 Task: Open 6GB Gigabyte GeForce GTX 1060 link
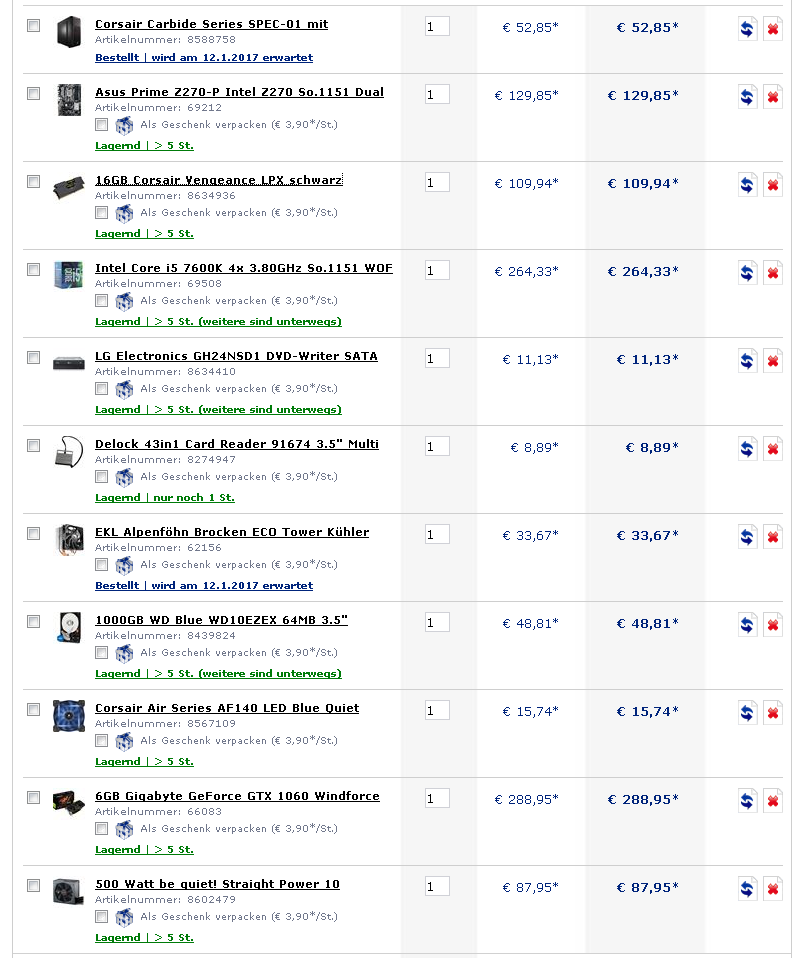coord(237,795)
